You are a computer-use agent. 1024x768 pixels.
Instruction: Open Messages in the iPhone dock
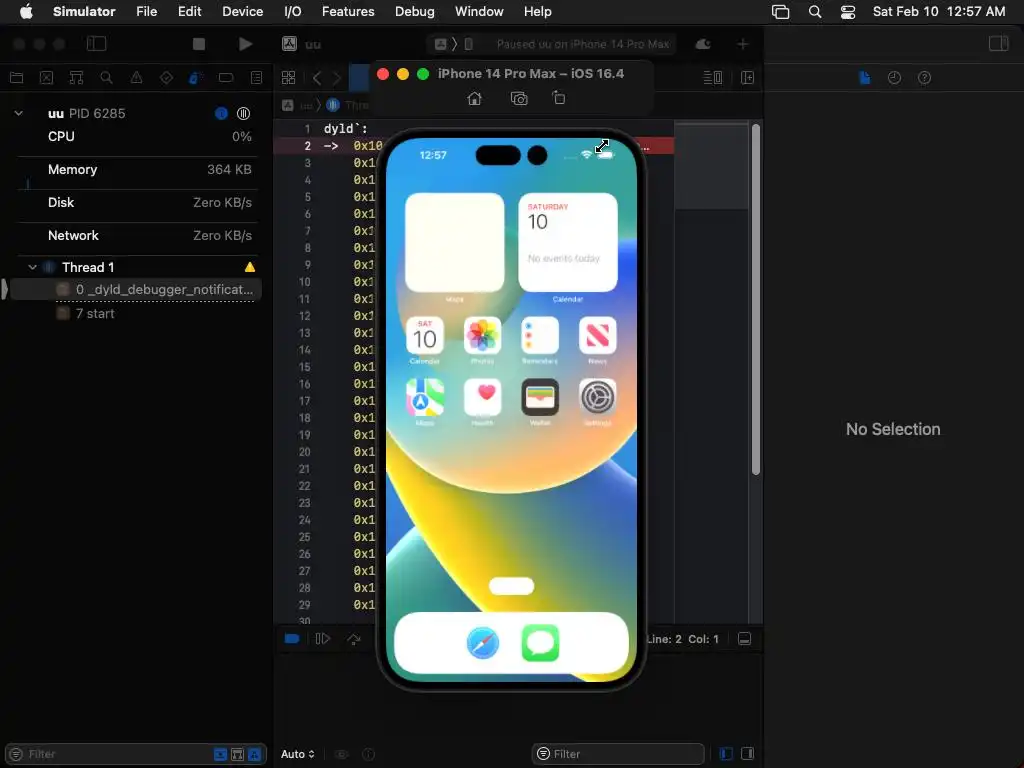(x=540, y=643)
